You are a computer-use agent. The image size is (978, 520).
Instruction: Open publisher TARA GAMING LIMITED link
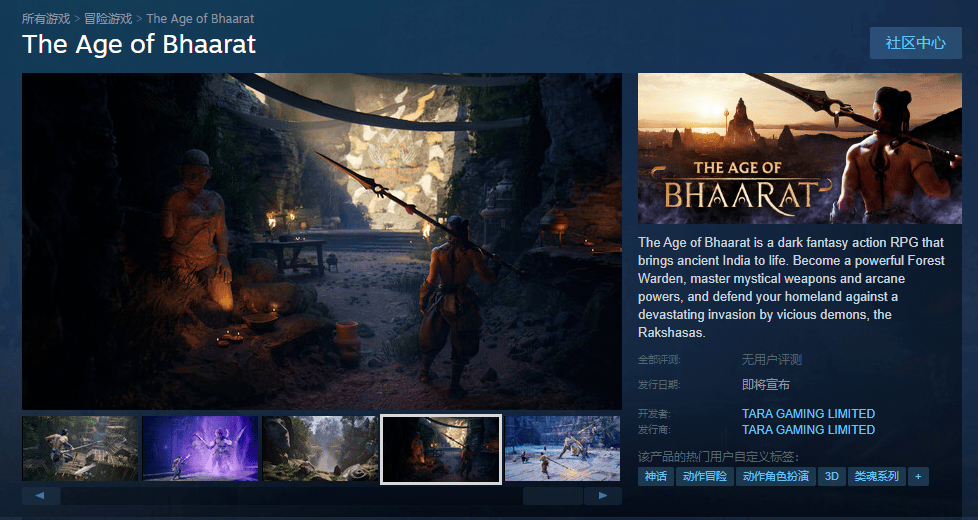[x=808, y=430]
